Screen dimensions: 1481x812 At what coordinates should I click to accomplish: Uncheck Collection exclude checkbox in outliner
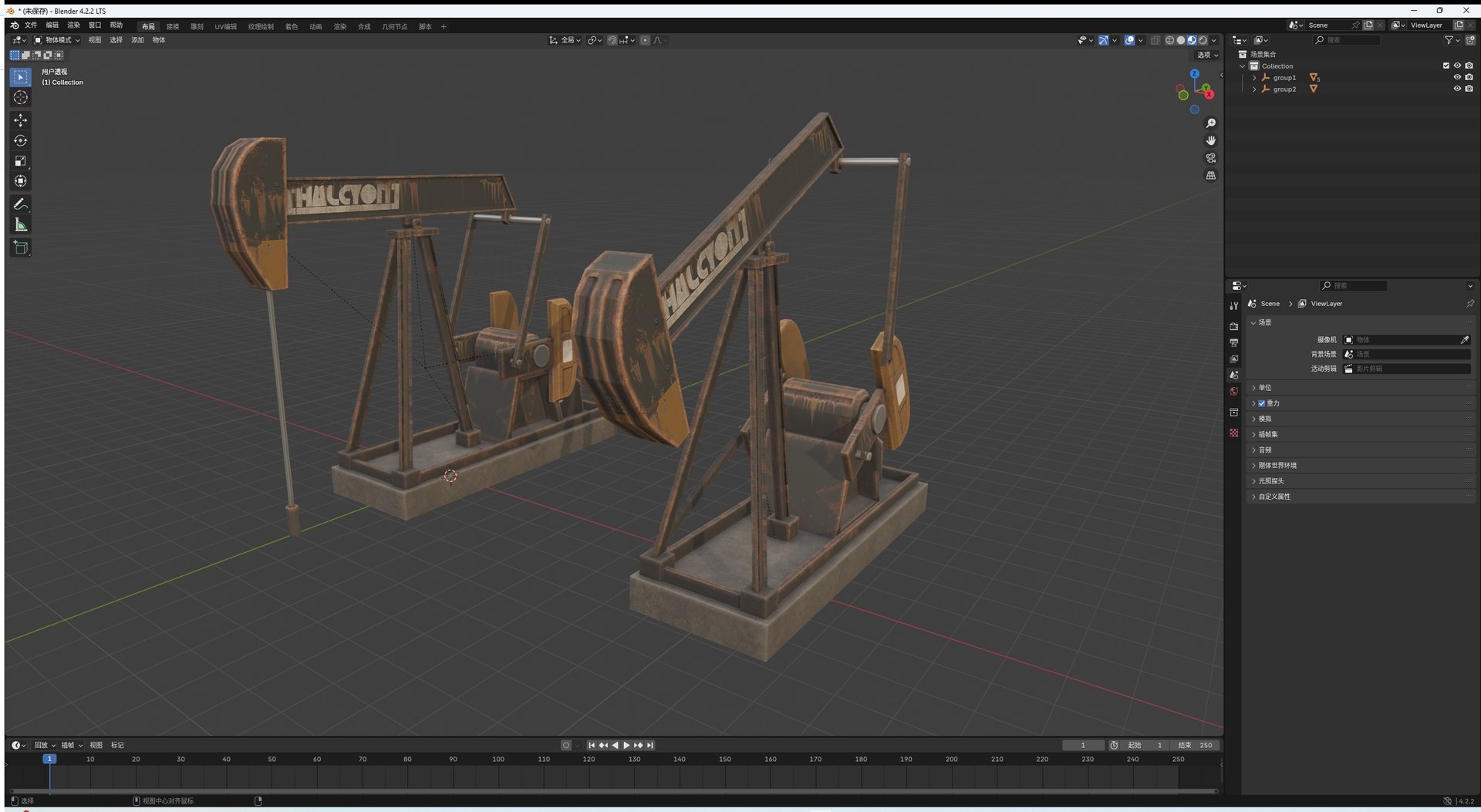click(x=1446, y=66)
